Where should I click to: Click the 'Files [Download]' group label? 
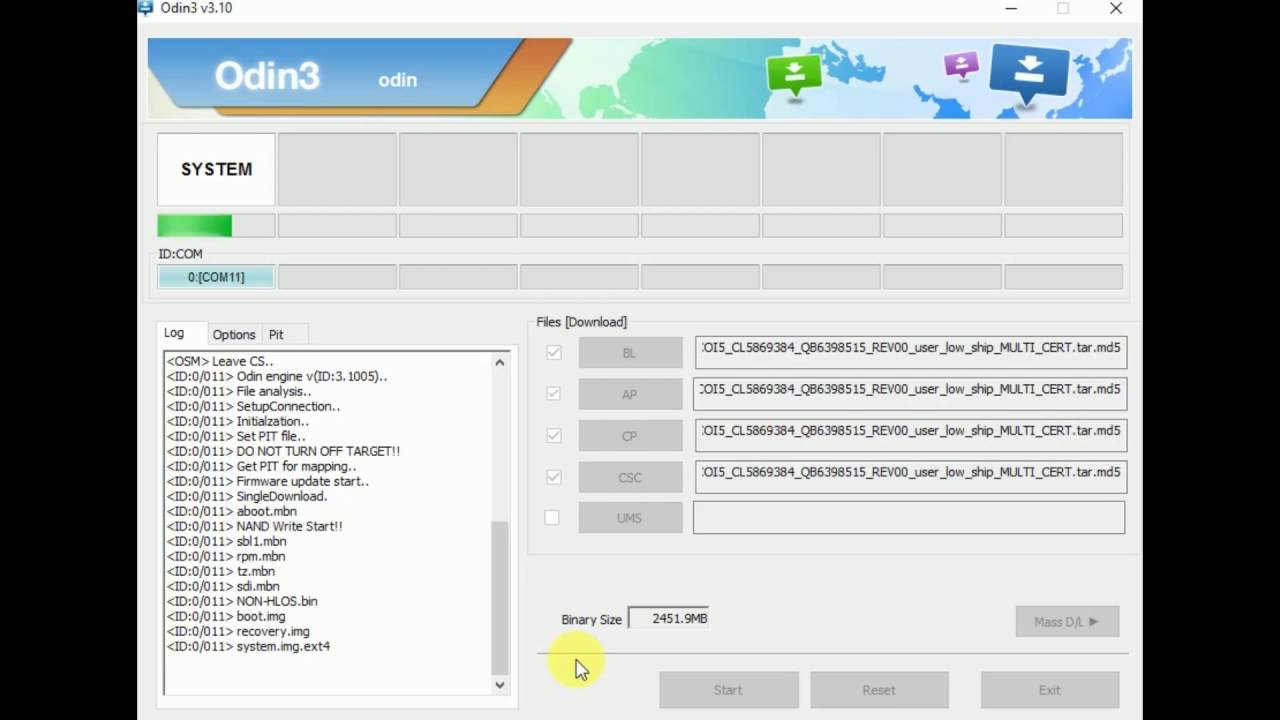coord(582,322)
